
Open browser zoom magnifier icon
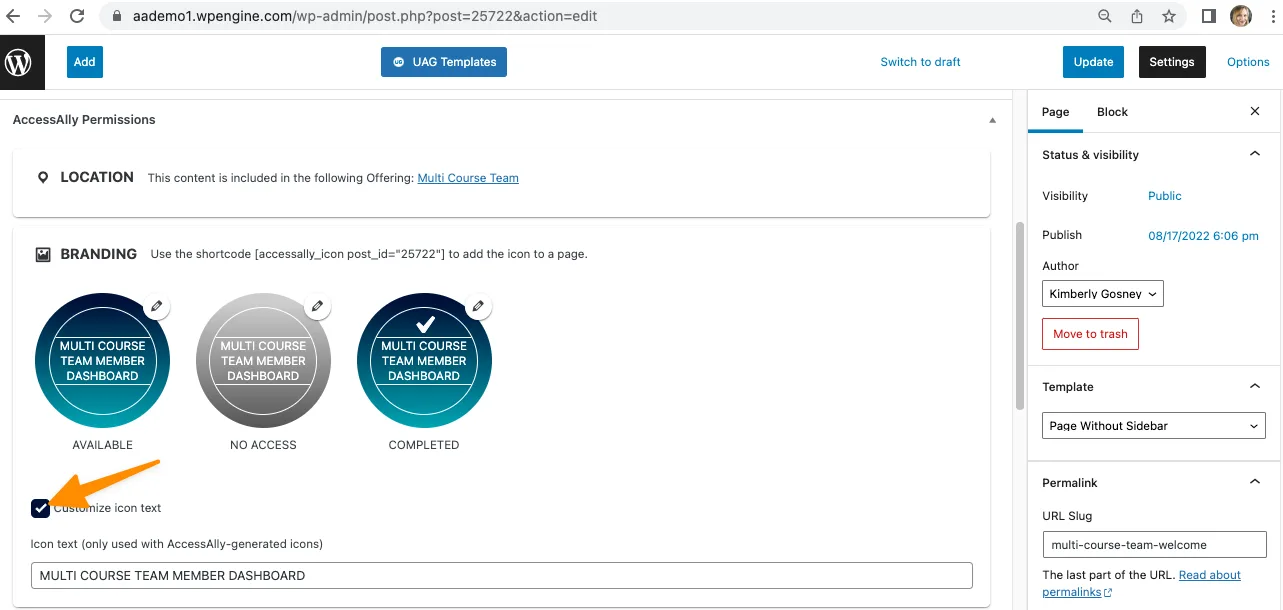point(1105,17)
